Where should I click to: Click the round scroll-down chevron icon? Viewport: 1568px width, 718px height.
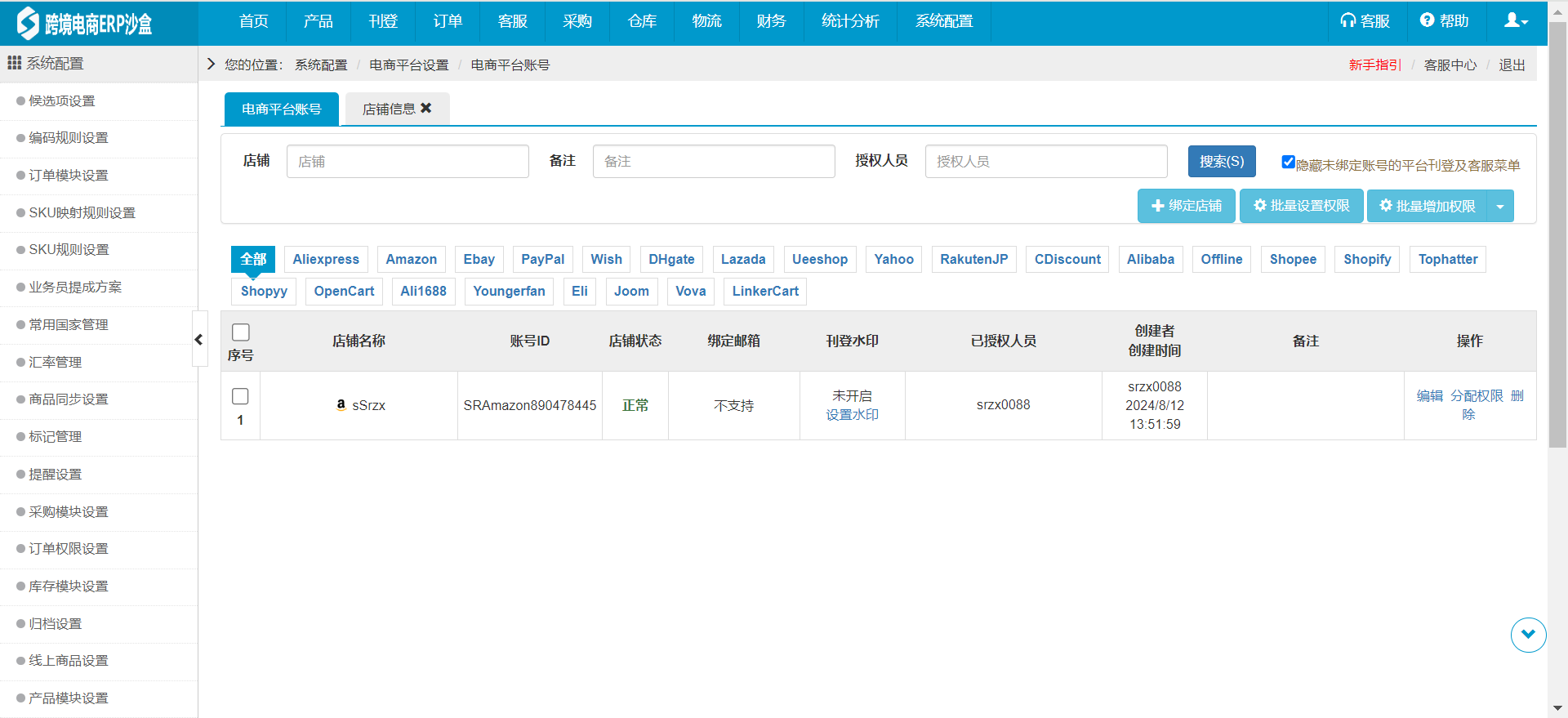click(1528, 635)
